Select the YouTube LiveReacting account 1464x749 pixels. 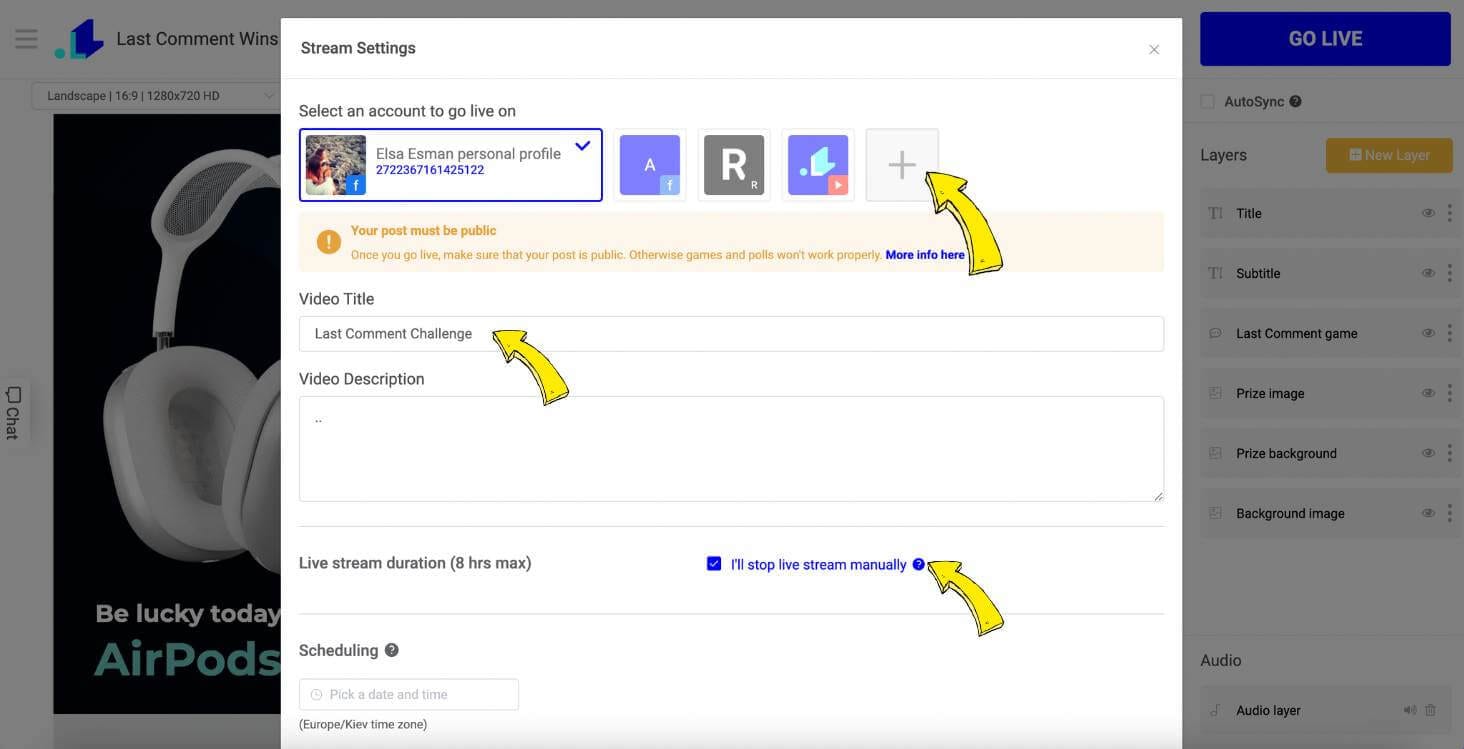[818, 165]
